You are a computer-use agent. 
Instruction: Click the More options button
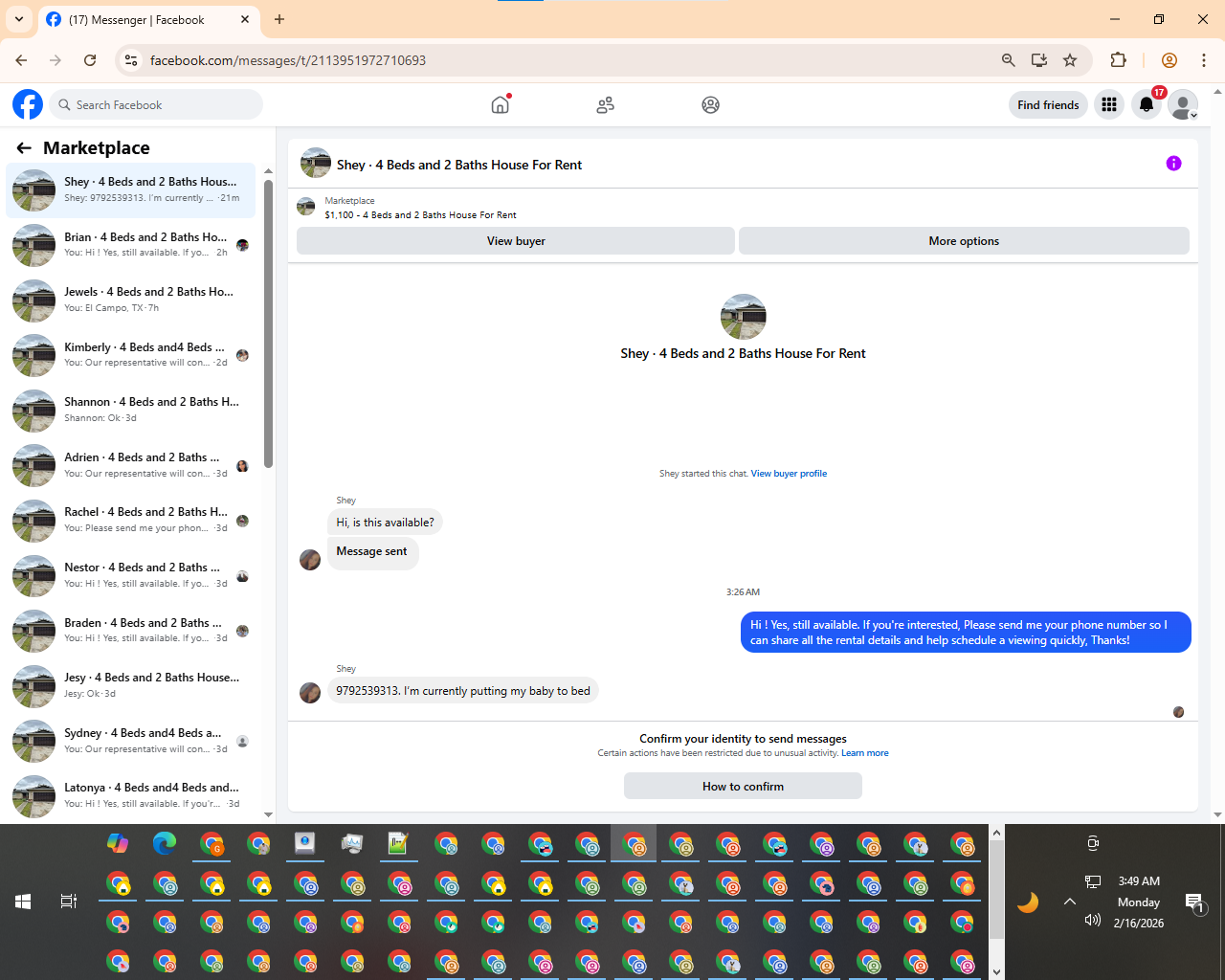pyautogui.click(x=964, y=241)
